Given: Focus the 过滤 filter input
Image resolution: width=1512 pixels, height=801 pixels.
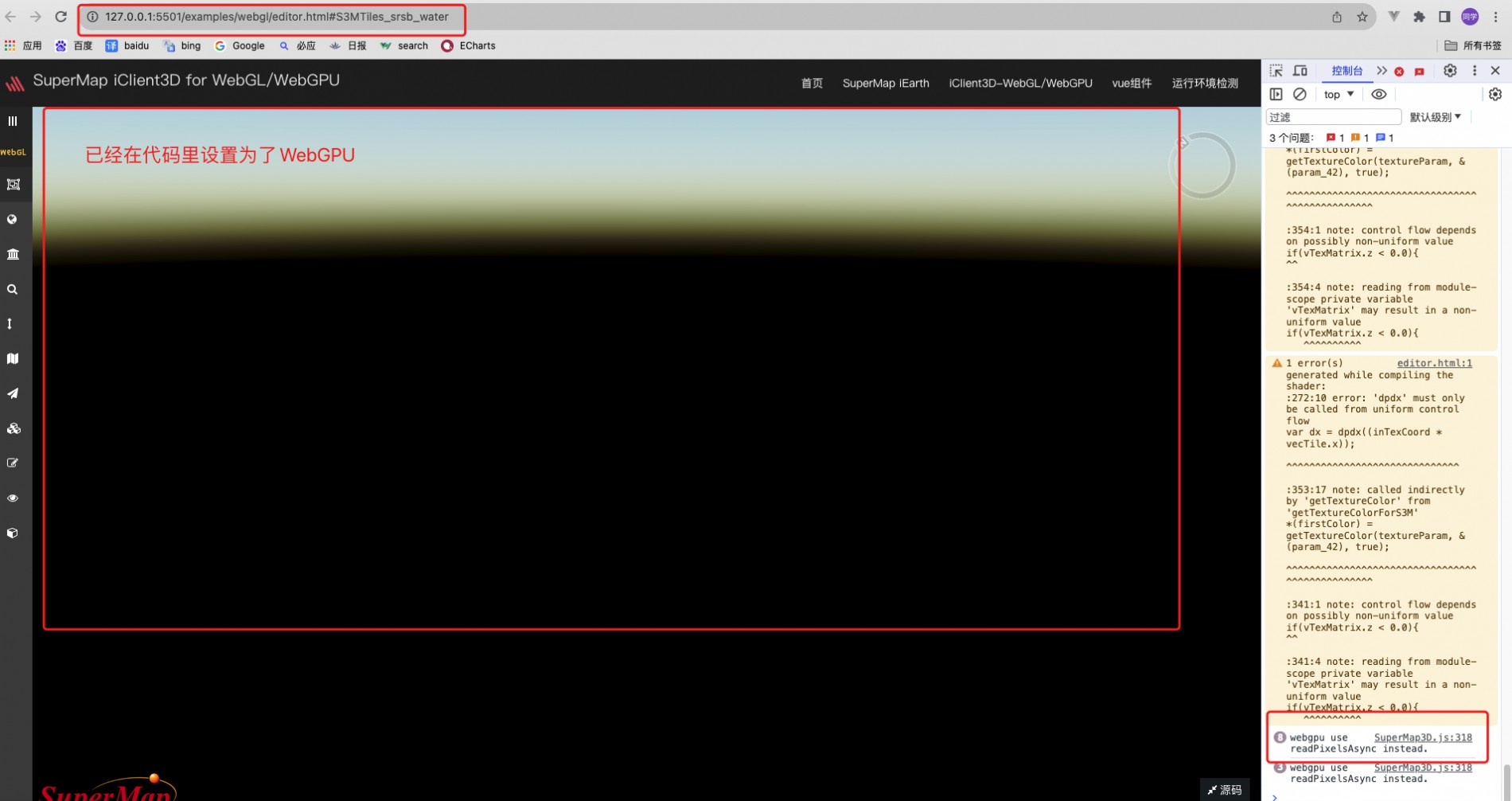Looking at the screenshot, I should pos(1333,117).
